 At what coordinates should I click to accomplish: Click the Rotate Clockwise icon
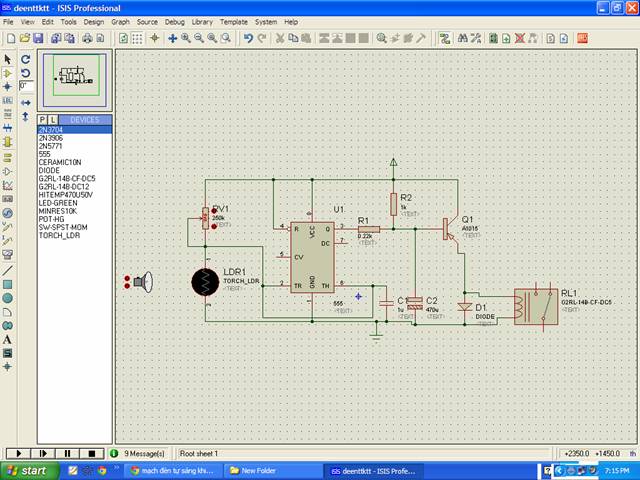(26, 59)
